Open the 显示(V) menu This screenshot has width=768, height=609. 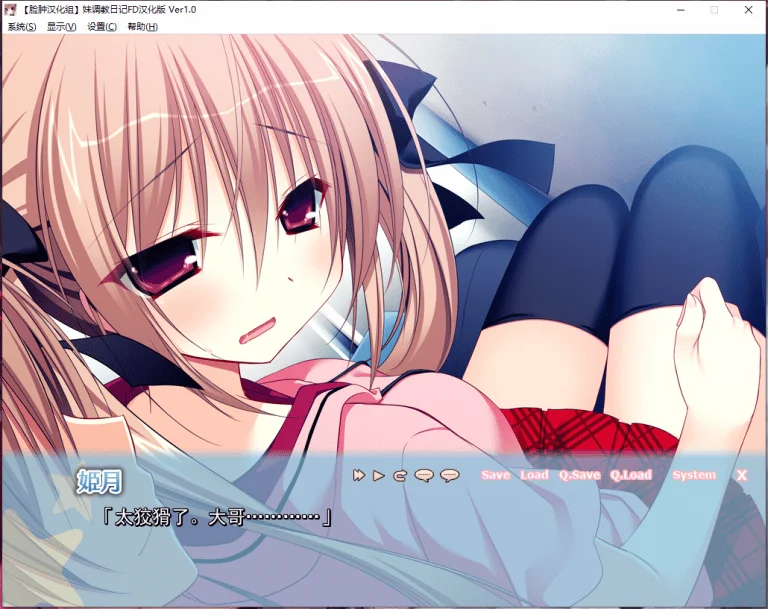tap(61, 27)
